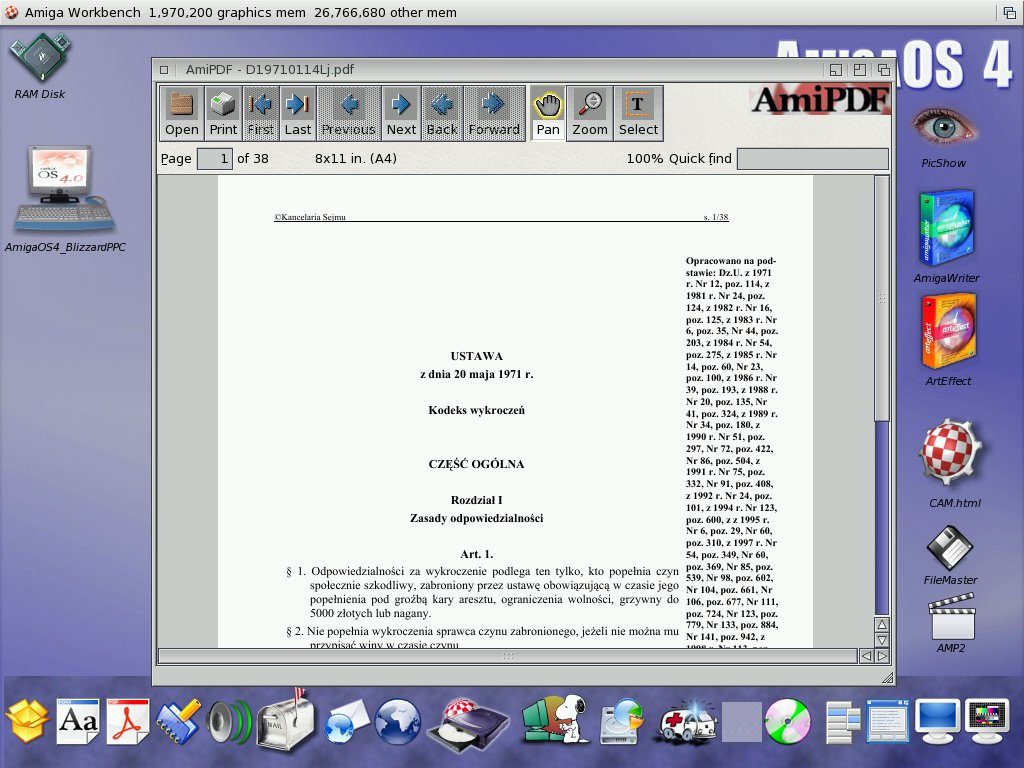The height and width of the screenshot is (768, 1024).
Task: Click the ambulance icon in dock
Action: pos(687,722)
